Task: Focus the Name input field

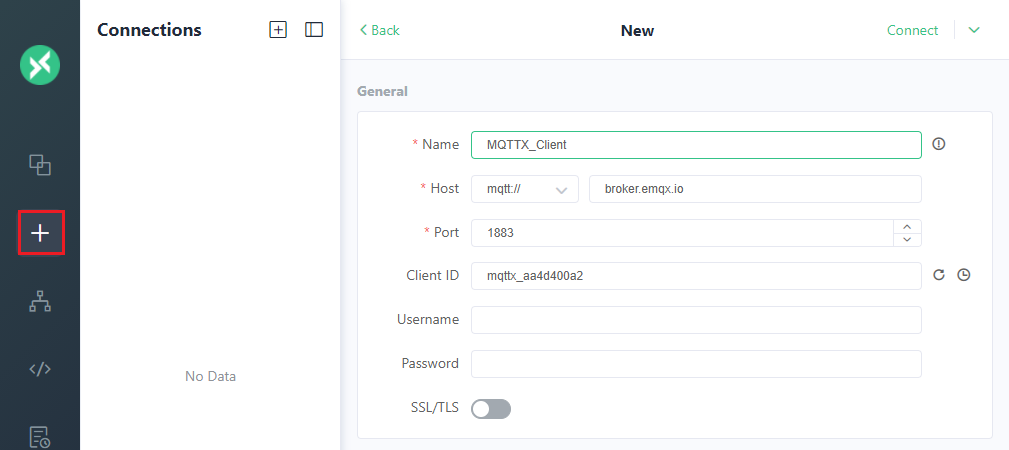Action: [x=696, y=145]
